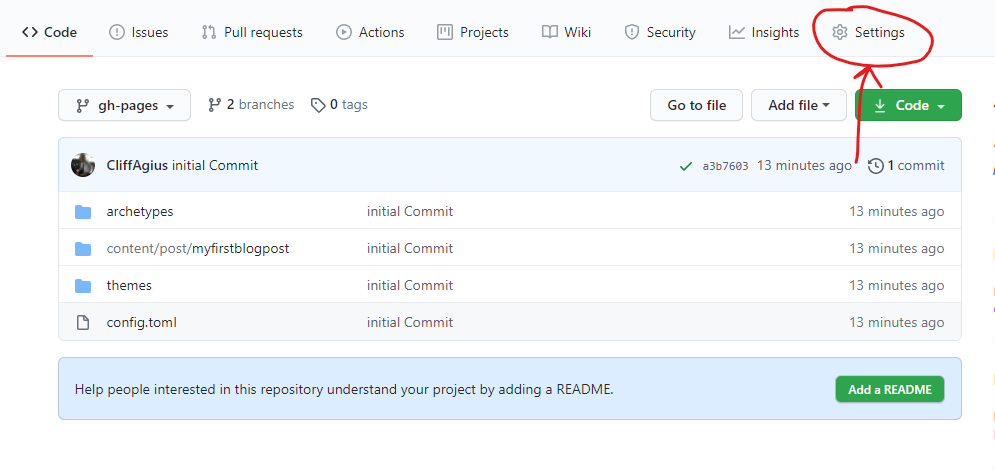The height and width of the screenshot is (472, 995).
Task: Click the myfirstblogpost folder icon
Action: tap(83, 249)
